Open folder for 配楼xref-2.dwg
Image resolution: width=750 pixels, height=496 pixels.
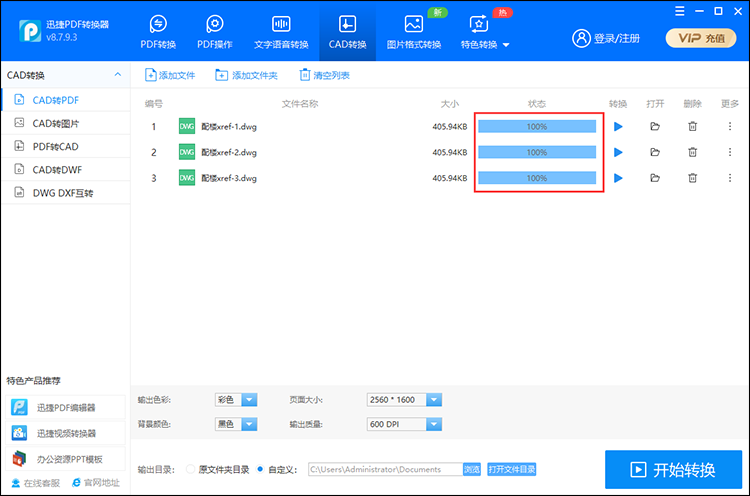tap(655, 153)
